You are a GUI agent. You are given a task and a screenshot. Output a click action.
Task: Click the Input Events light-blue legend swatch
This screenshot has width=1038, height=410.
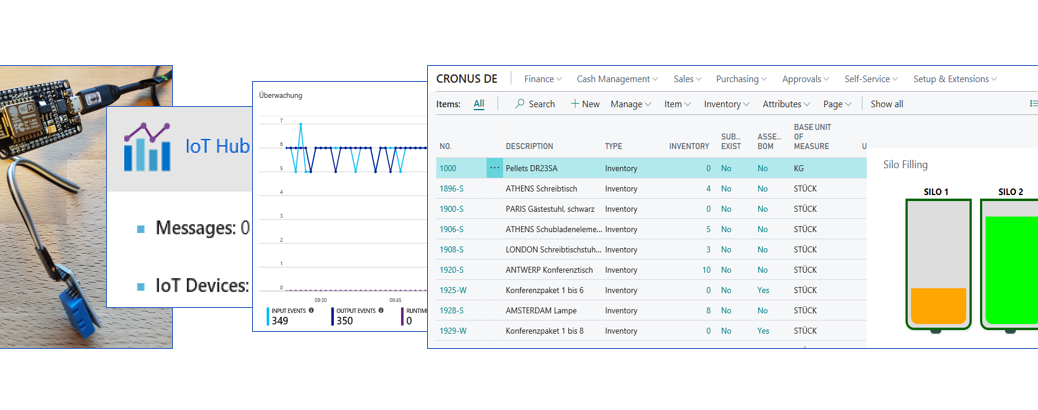pyautogui.click(x=268, y=317)
